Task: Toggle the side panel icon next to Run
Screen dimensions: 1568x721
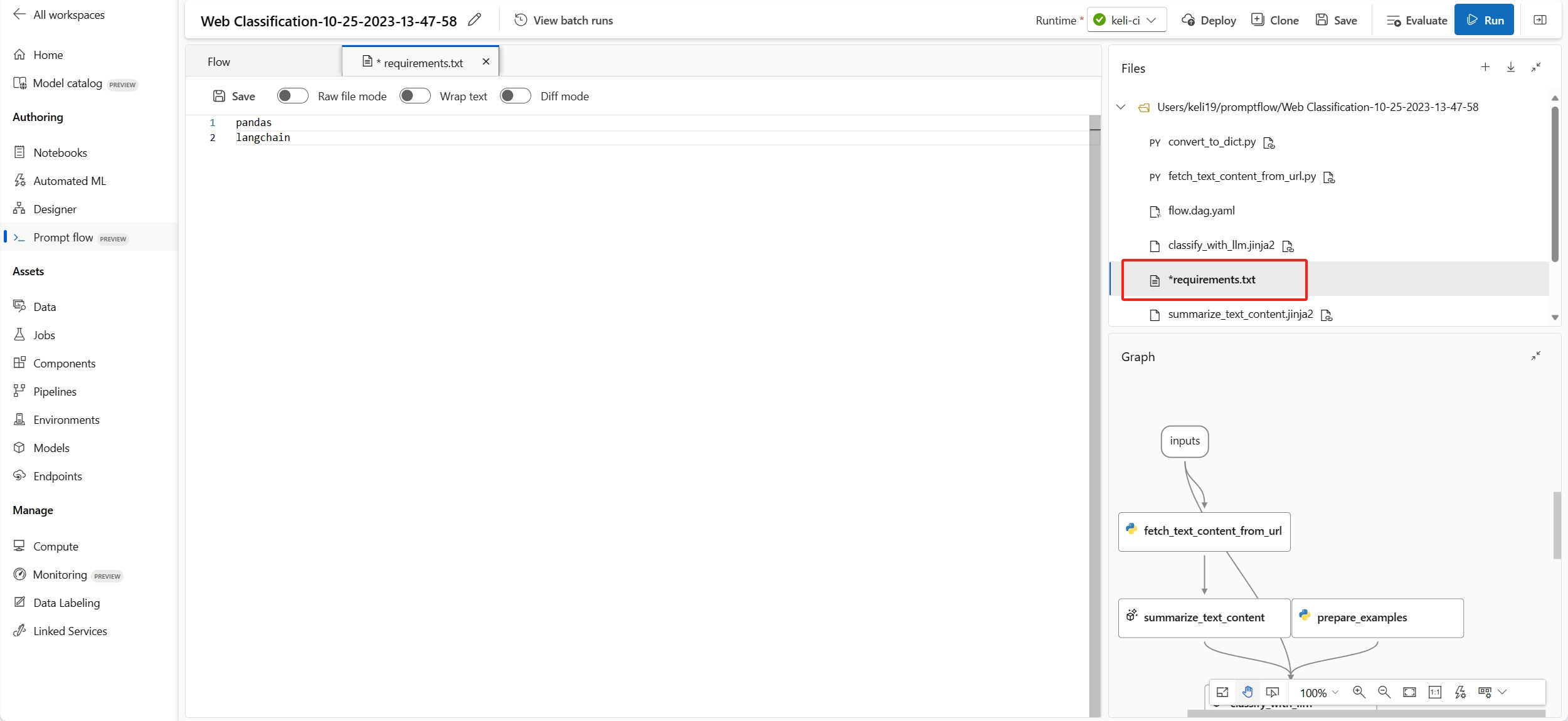Action: point(1540,20)
